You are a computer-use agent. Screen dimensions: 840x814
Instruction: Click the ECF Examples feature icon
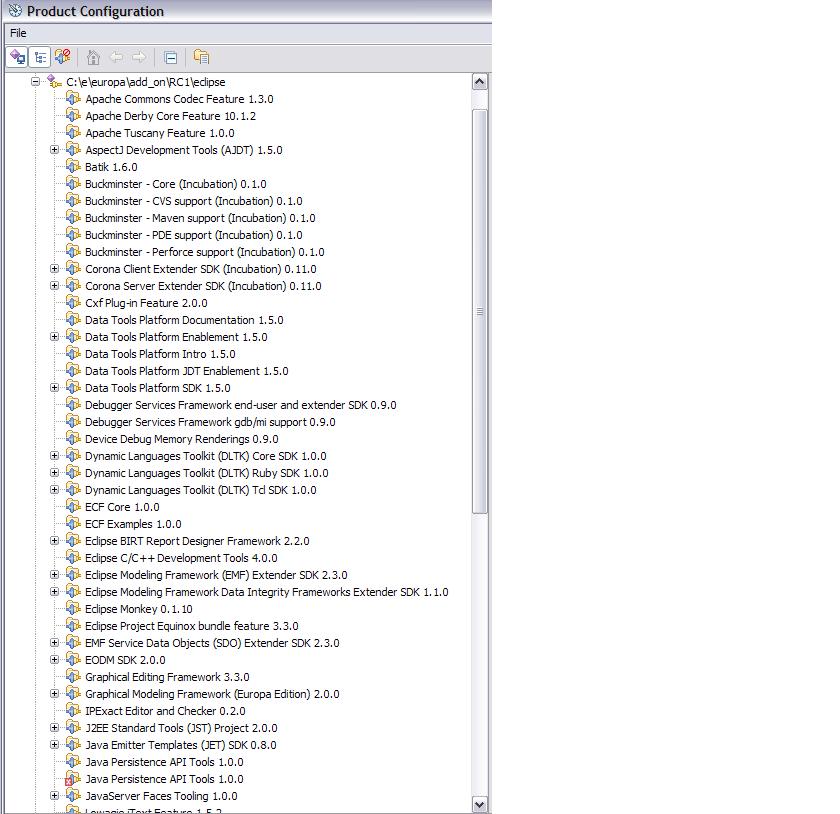click(x=73, y=524)
